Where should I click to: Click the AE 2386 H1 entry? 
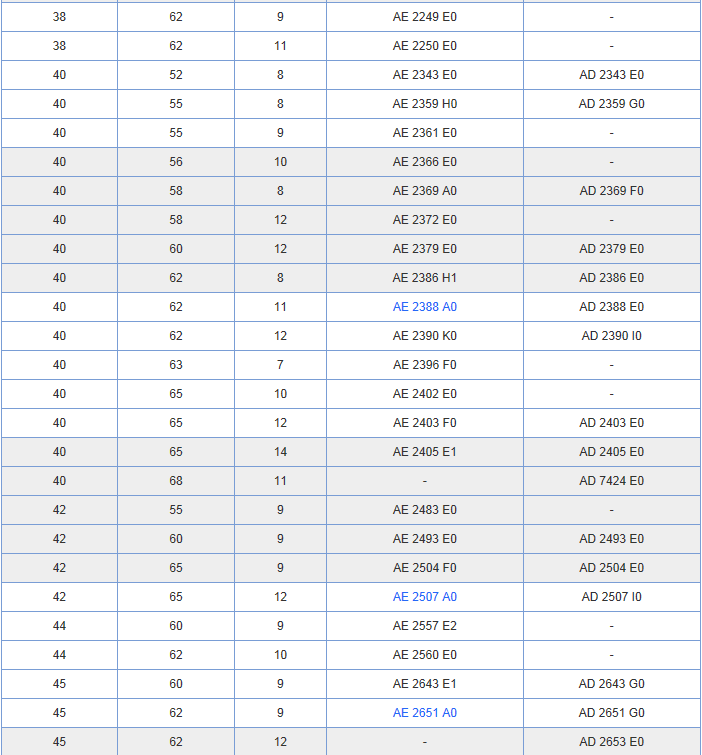pos(424,278)
